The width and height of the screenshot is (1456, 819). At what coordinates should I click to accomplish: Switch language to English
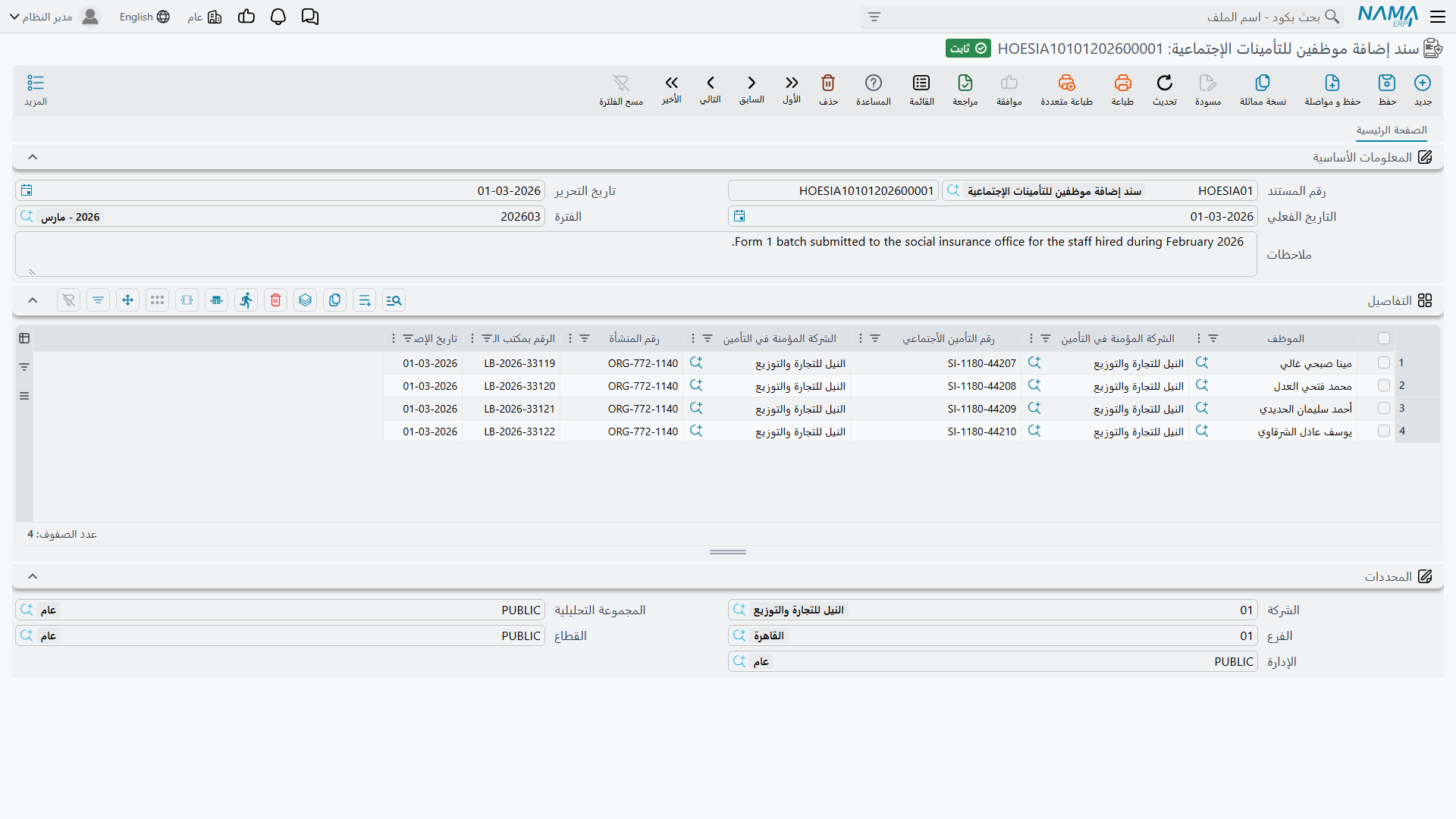[x=144, y=17]
